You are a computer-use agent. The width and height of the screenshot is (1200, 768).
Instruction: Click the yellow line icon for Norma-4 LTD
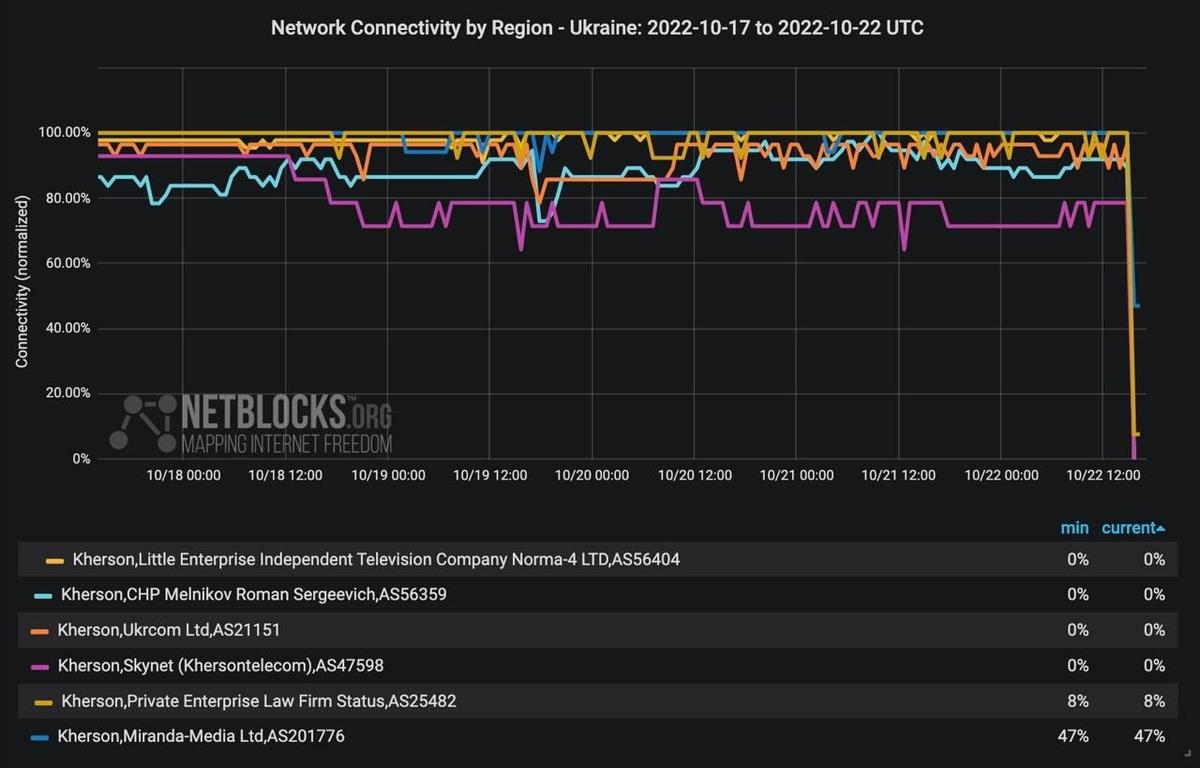pyautogui.click(x=55, y=559)
